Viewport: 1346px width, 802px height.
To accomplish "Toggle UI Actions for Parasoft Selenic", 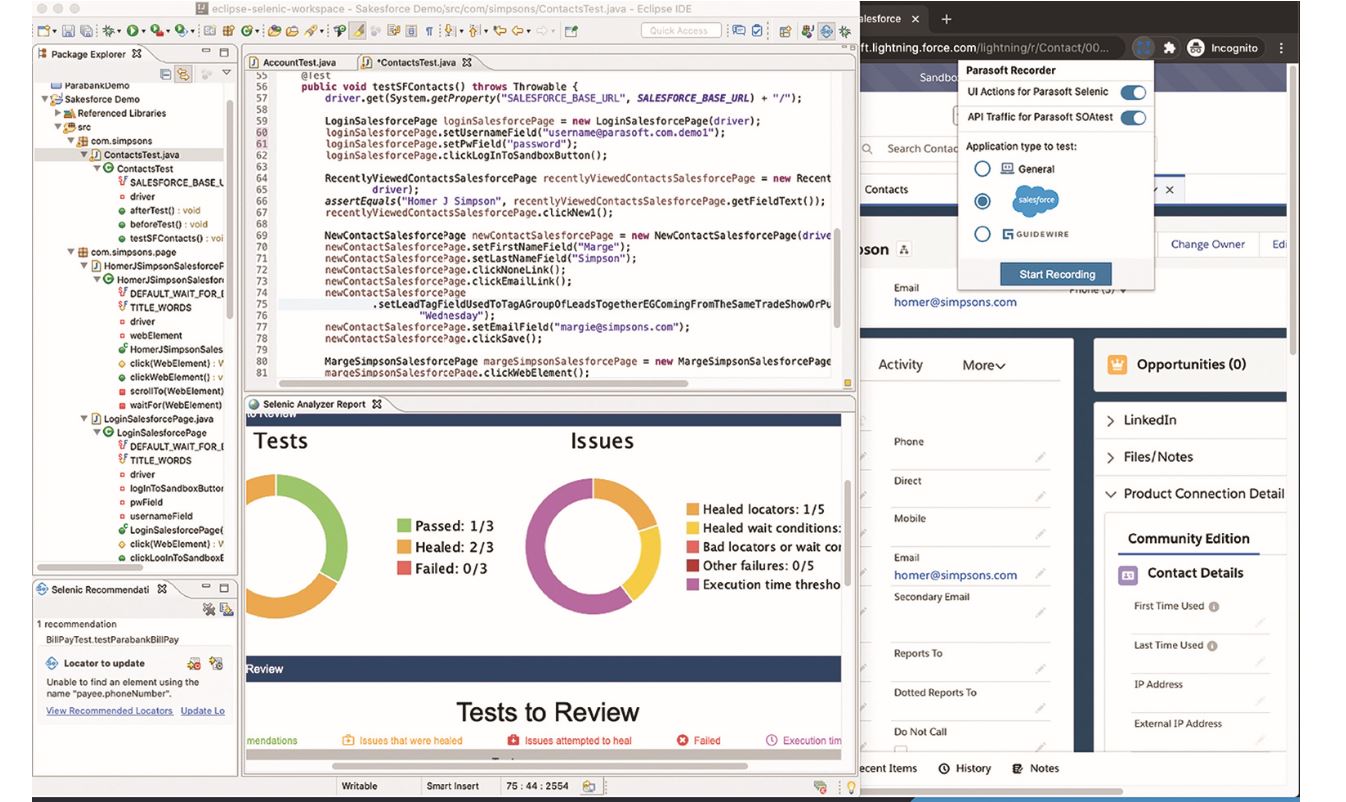I will [1132, 92].
